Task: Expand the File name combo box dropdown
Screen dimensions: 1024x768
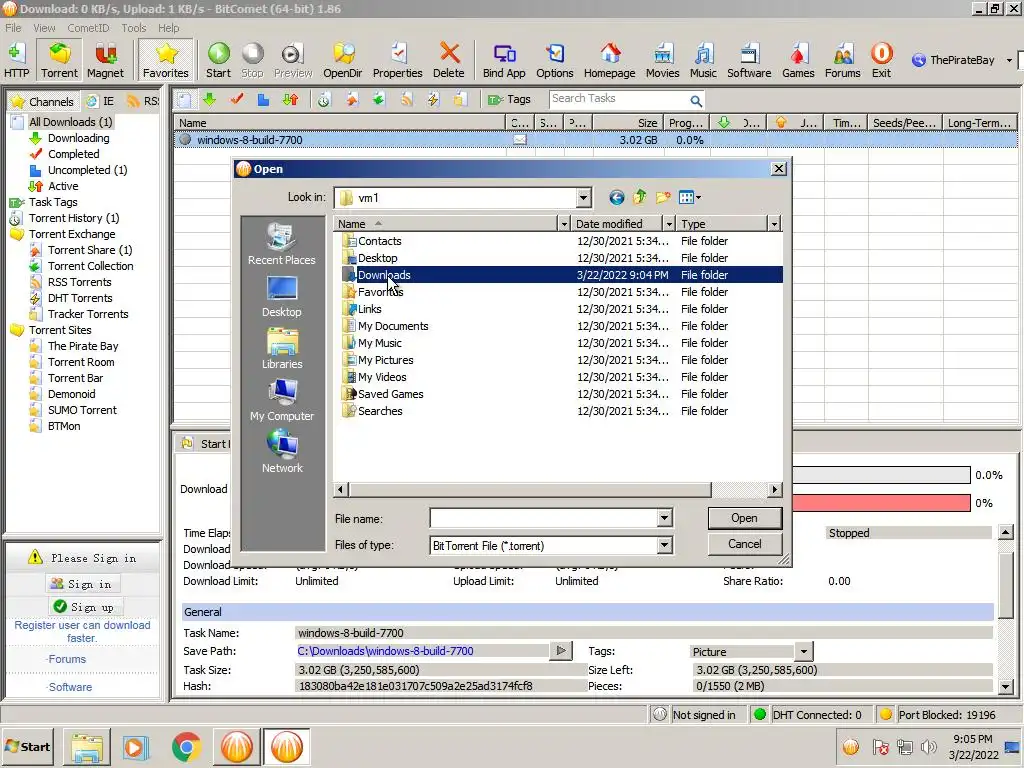Action: (664, 519)
